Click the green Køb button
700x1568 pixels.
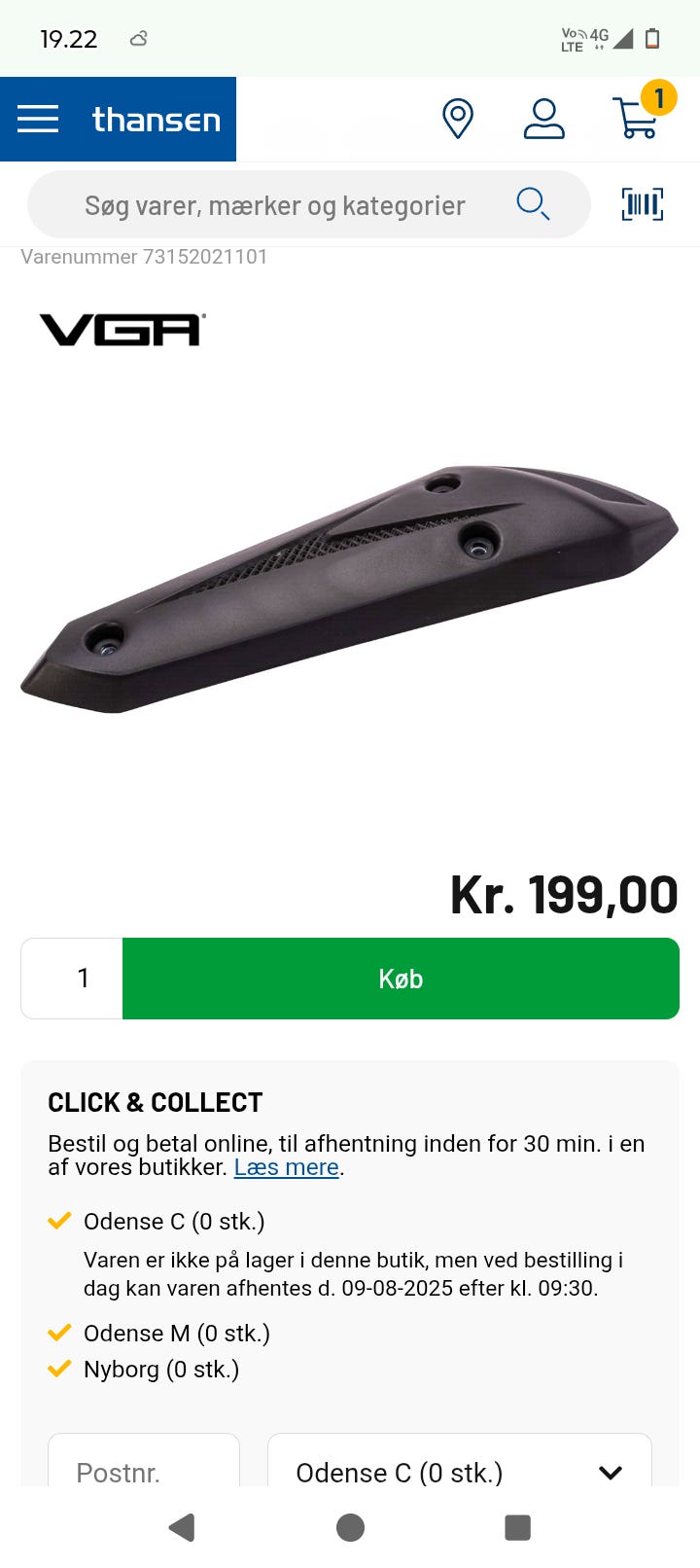click(x=401, y=979)
